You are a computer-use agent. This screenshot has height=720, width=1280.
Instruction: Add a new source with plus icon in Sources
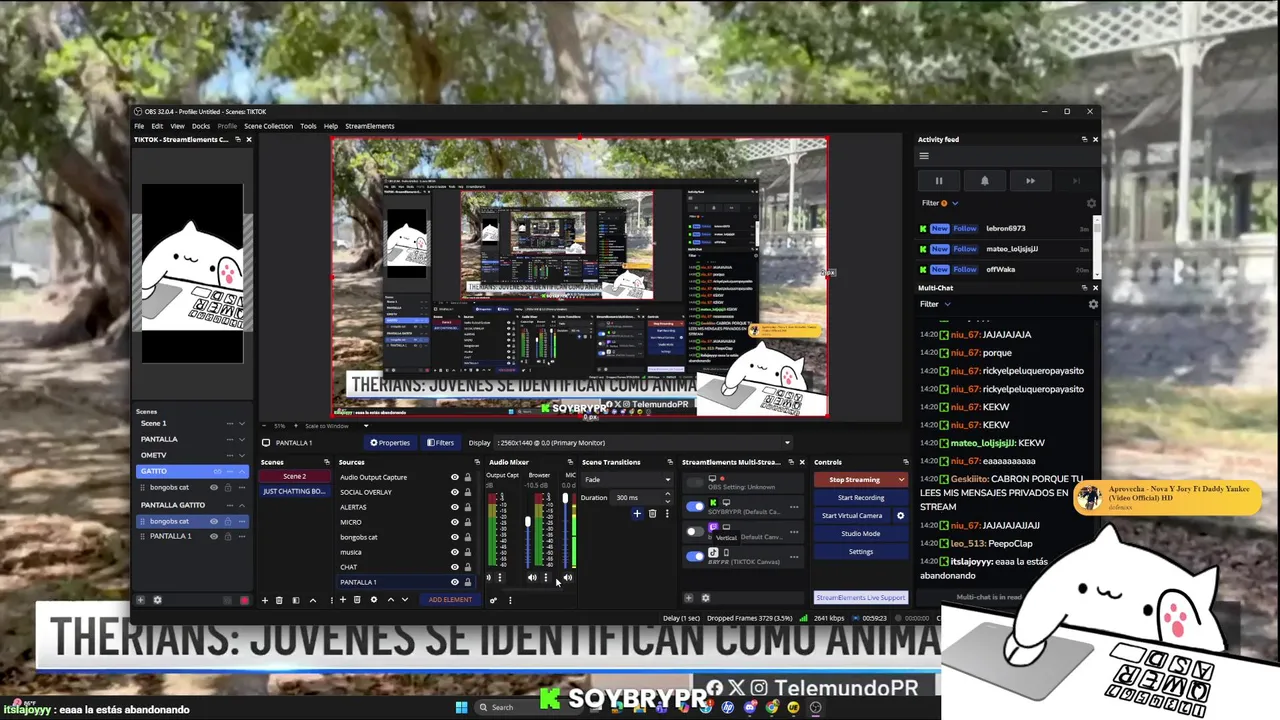pos(342,600)
